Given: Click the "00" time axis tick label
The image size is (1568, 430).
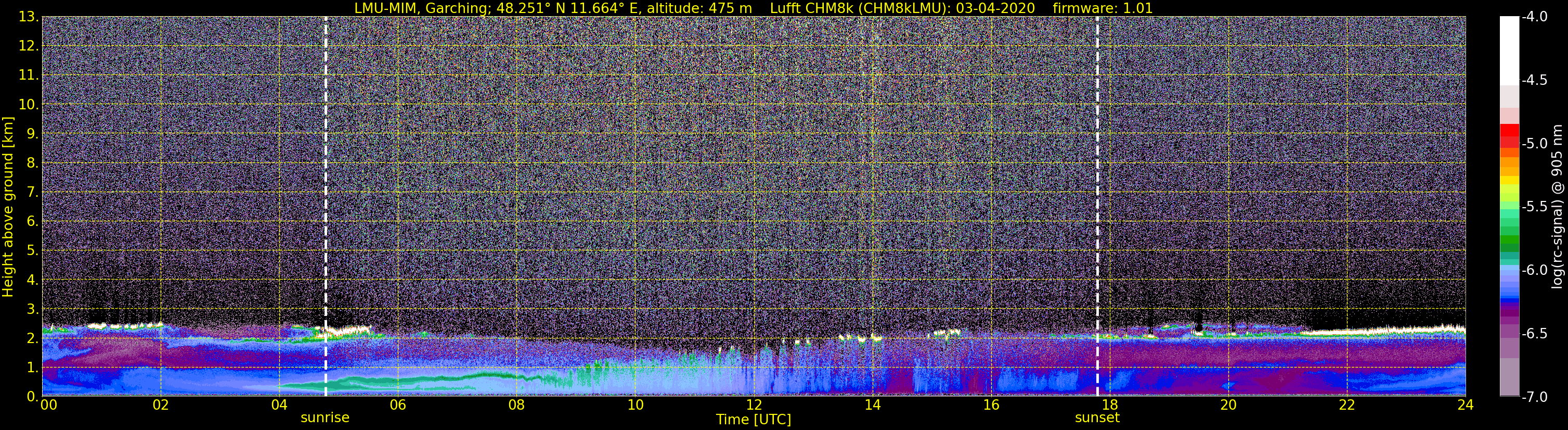Looking at the screenshot, I should (49, 405).
